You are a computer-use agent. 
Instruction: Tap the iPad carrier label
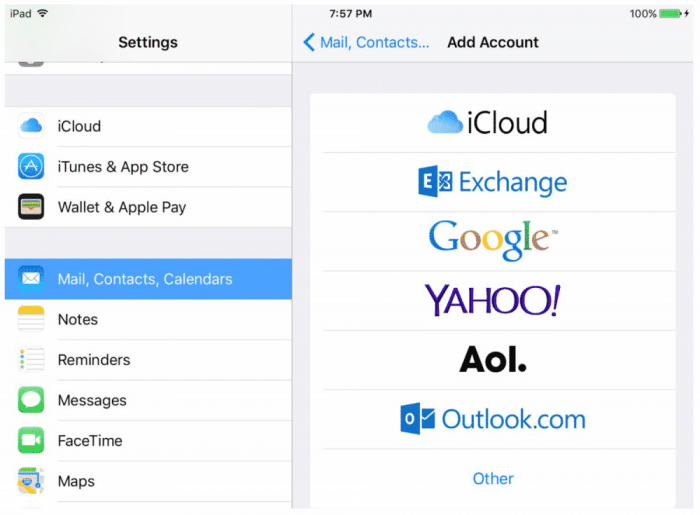(x=21, y=14)
